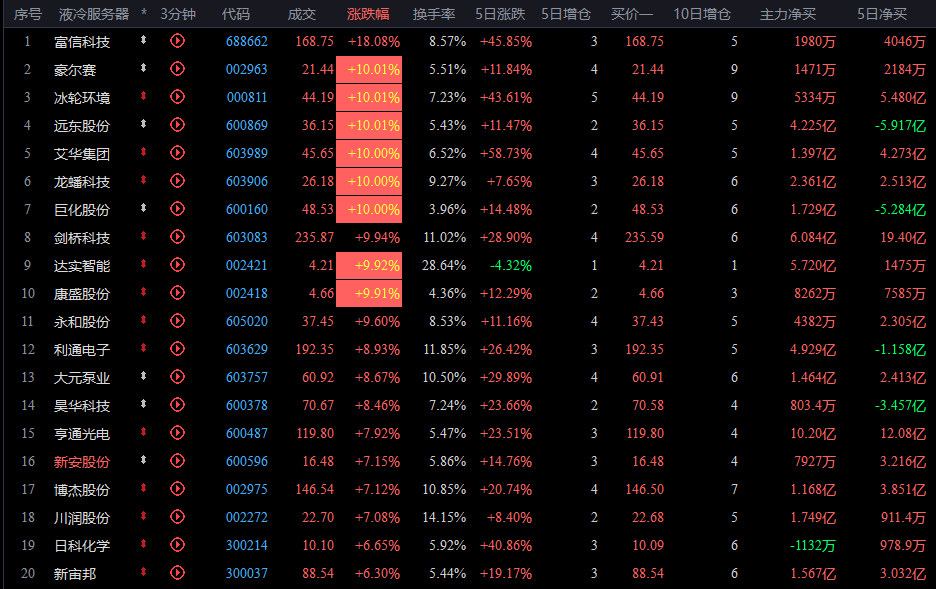This screenshot has width=936, height=589.
Task: Click the play icon in 博杰股份 row
Action: pos(177,489)
